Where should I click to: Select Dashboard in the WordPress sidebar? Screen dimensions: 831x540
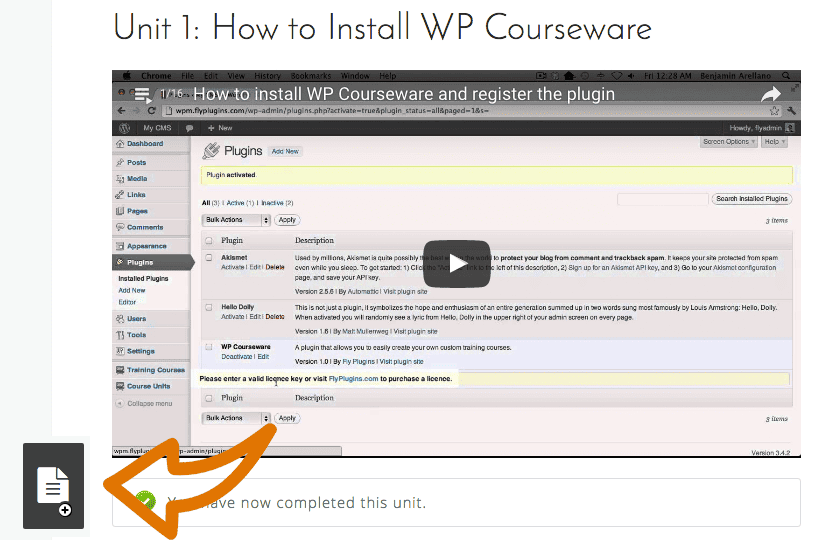[x=145, y=144]
